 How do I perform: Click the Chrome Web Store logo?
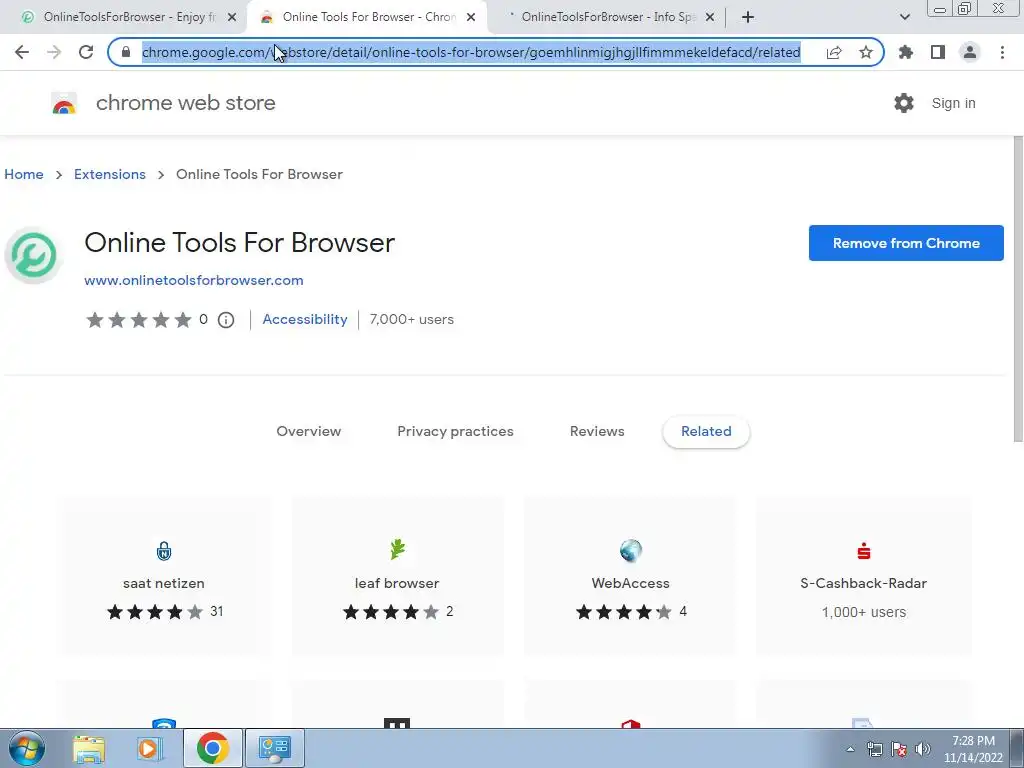pyautogui.click(x=64, y=104)
